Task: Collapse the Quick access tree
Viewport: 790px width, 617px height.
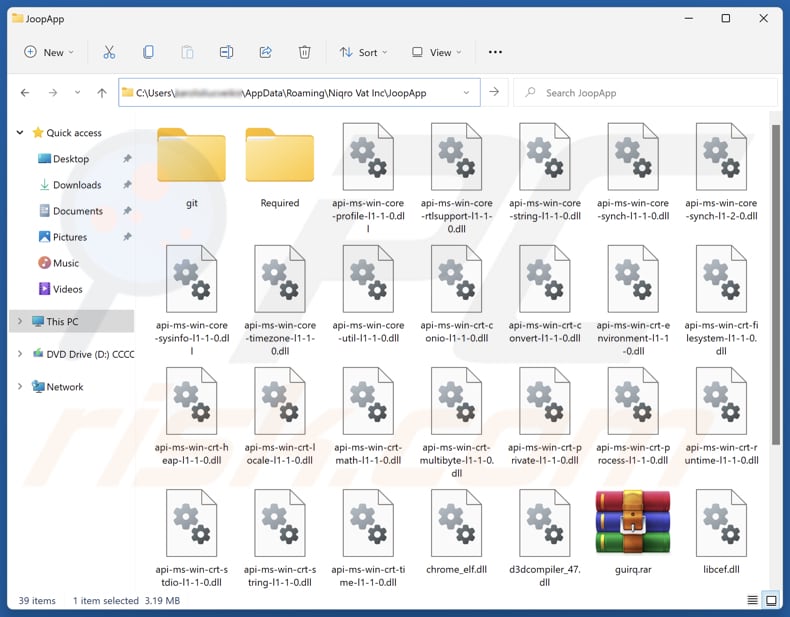Action: point(20,132)
